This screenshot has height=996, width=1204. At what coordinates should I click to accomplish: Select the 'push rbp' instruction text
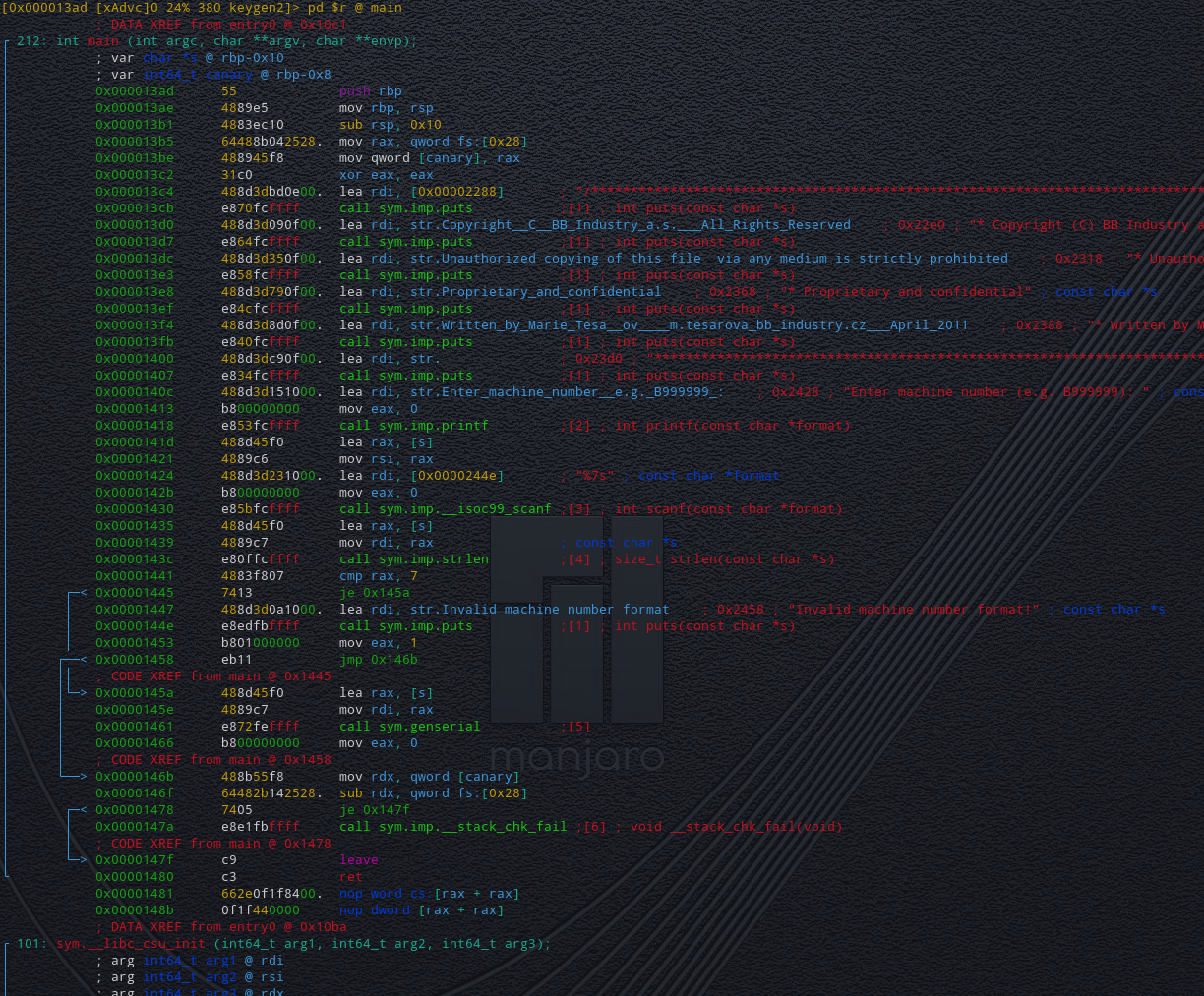(371, 91)
